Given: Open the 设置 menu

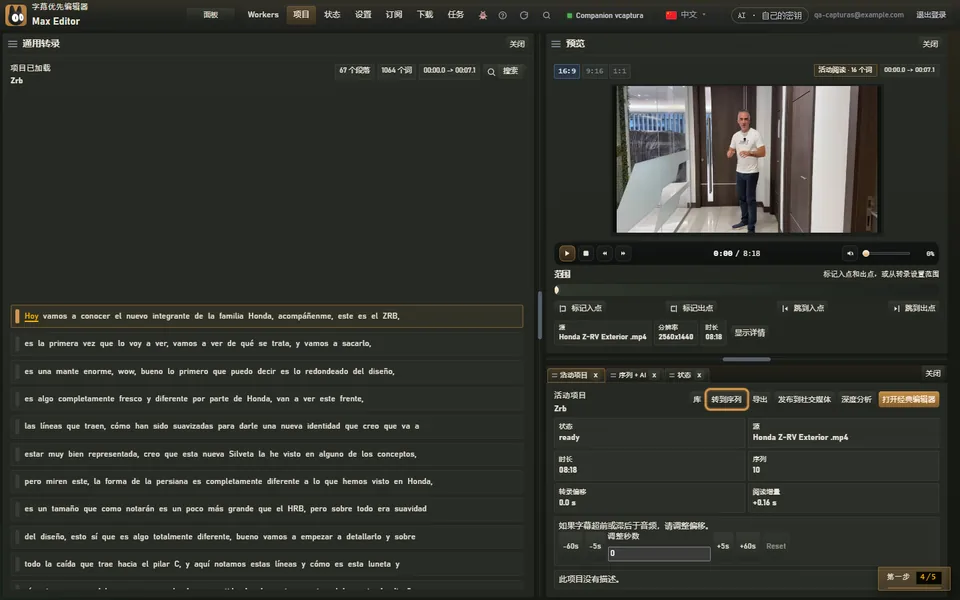Looking at the screenshot, I should click(363, 15).
